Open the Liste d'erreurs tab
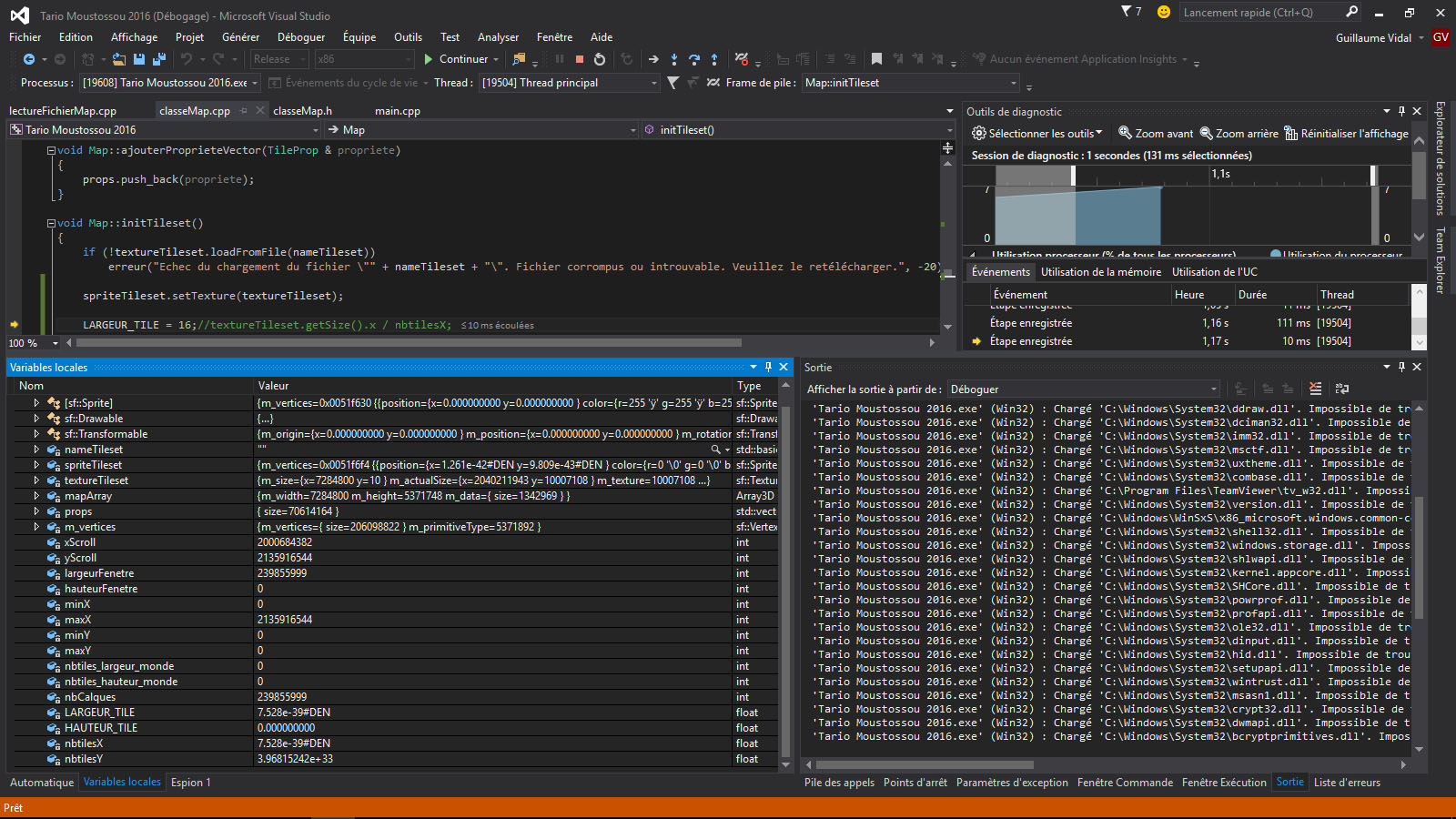Screen dimensions: 1456x819 coord(1347,783)
